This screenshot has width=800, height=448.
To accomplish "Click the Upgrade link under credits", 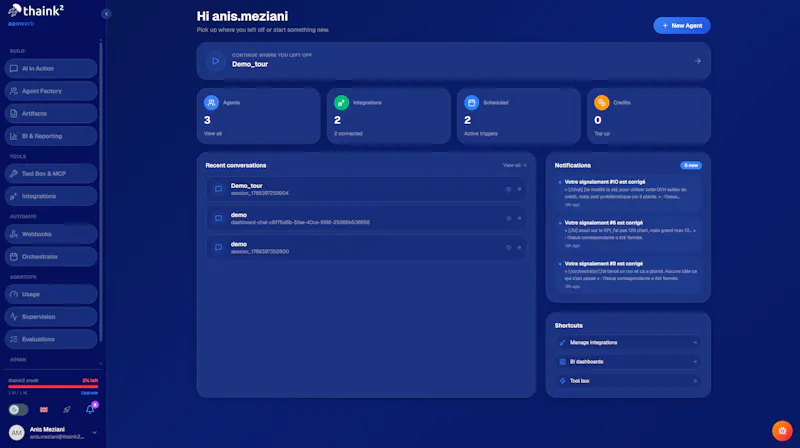I will 89,393.
